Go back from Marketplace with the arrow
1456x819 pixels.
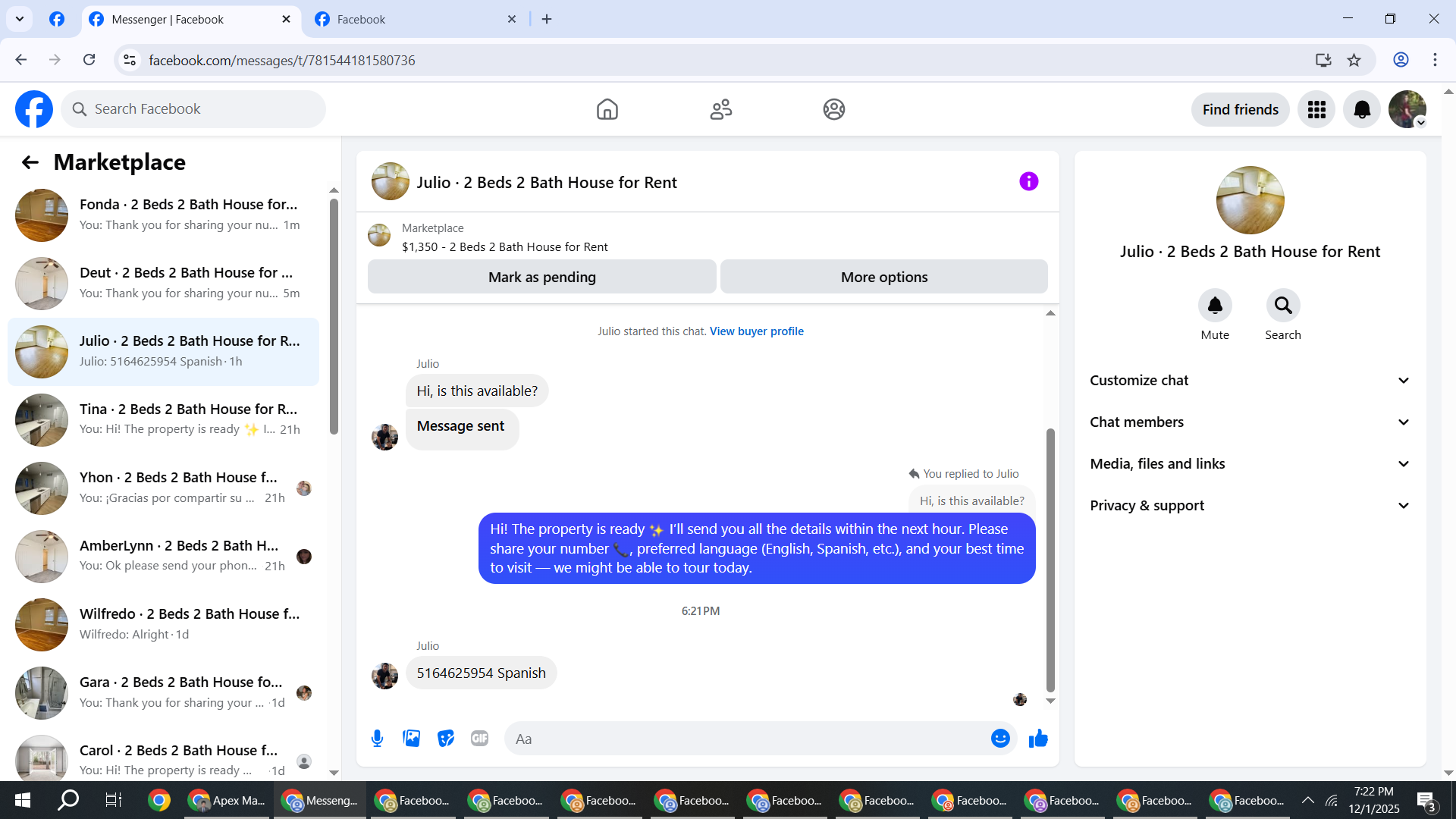[x=30, y=162]
